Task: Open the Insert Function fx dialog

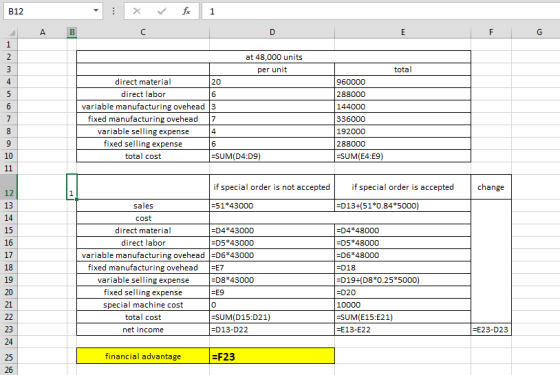Action: 186,11
